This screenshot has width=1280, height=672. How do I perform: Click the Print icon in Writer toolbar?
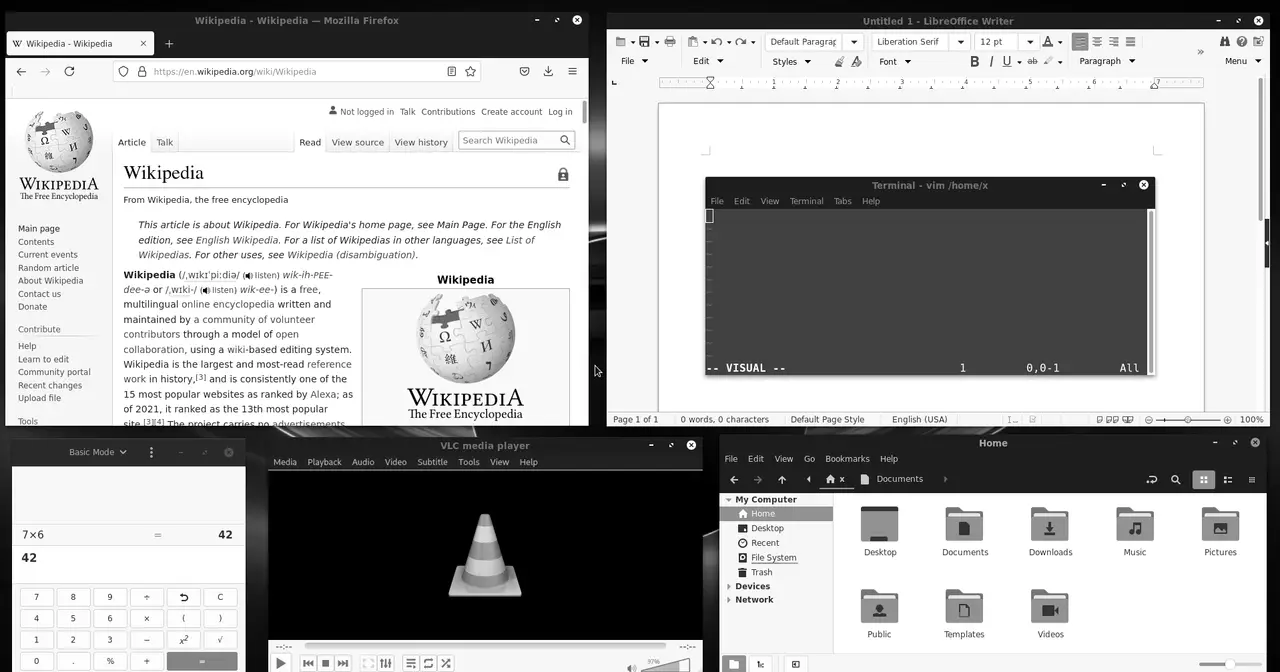click(x=670, y=42)
